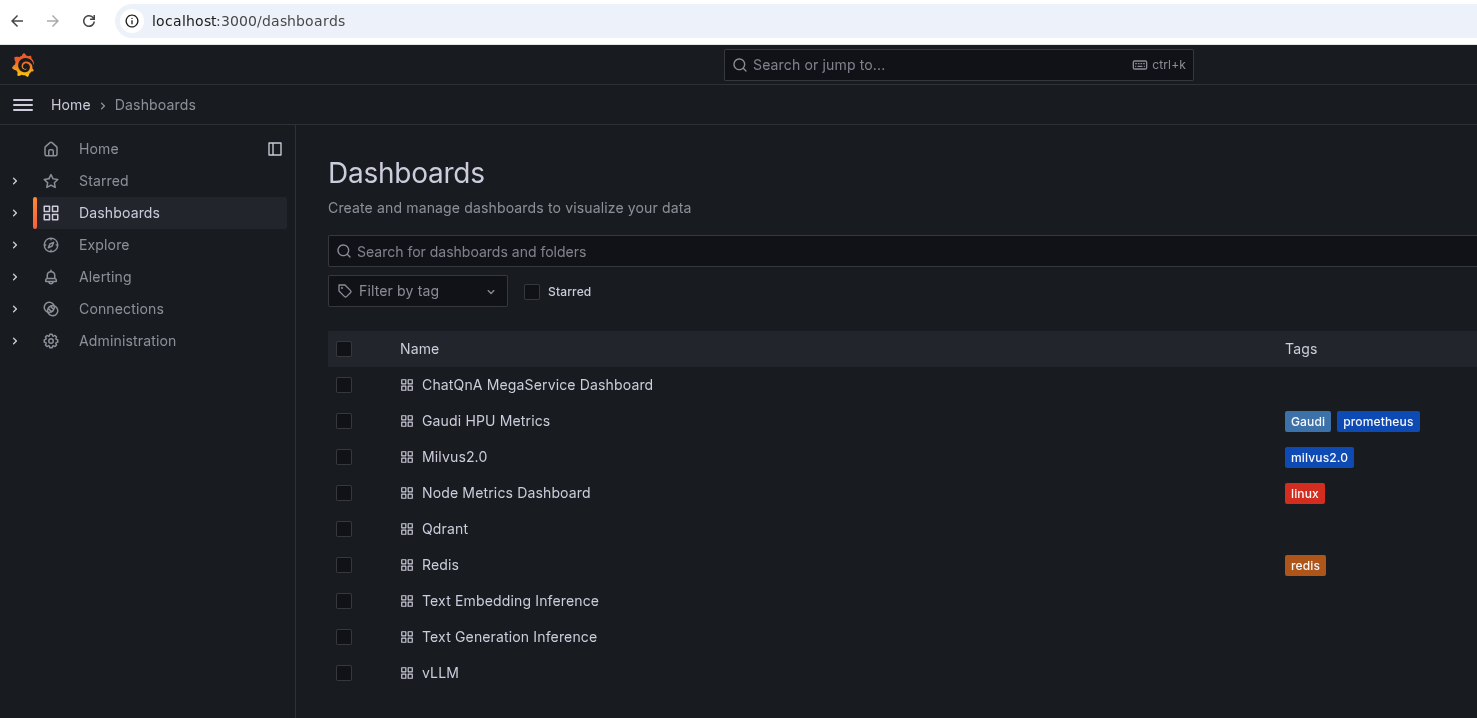This screenshot has width=1477, height=718.
Task: Click the Explore compass icon
Action: pos(51,245)
